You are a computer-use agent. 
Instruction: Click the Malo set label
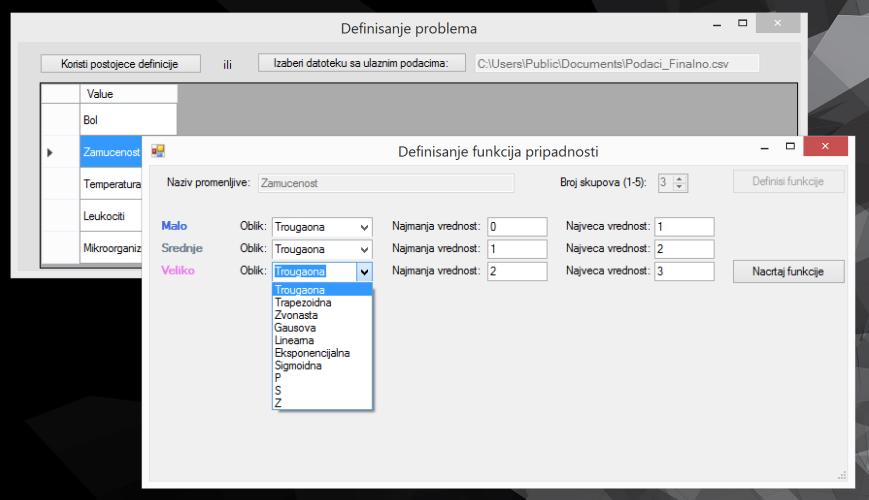[174, 226]
